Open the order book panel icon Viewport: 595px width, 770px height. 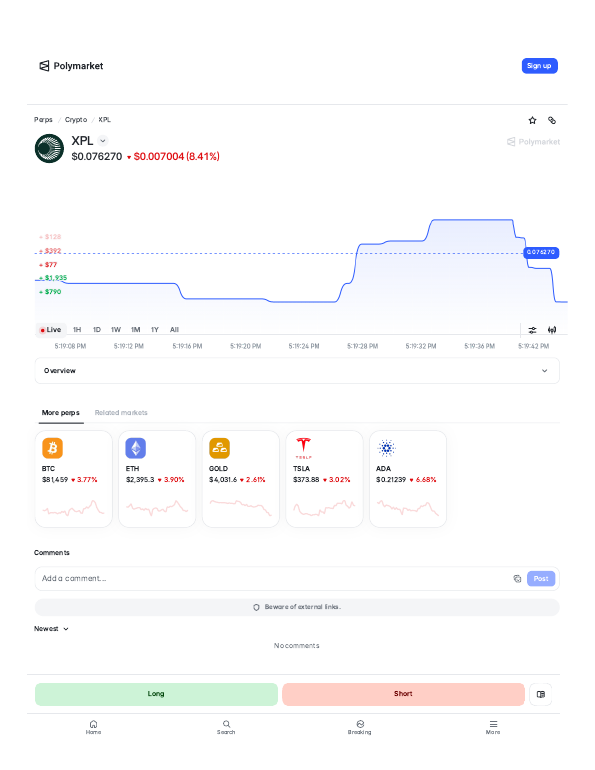pyautogui.click(x=541, y=694)
